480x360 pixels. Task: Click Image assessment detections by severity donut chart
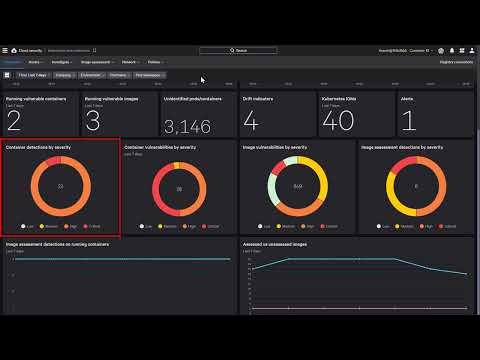[416, 186]
